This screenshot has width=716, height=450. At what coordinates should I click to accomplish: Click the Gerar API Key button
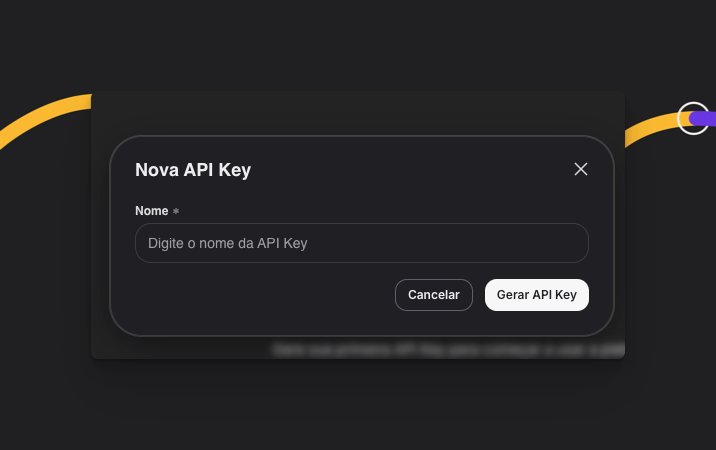coord(537,295)
